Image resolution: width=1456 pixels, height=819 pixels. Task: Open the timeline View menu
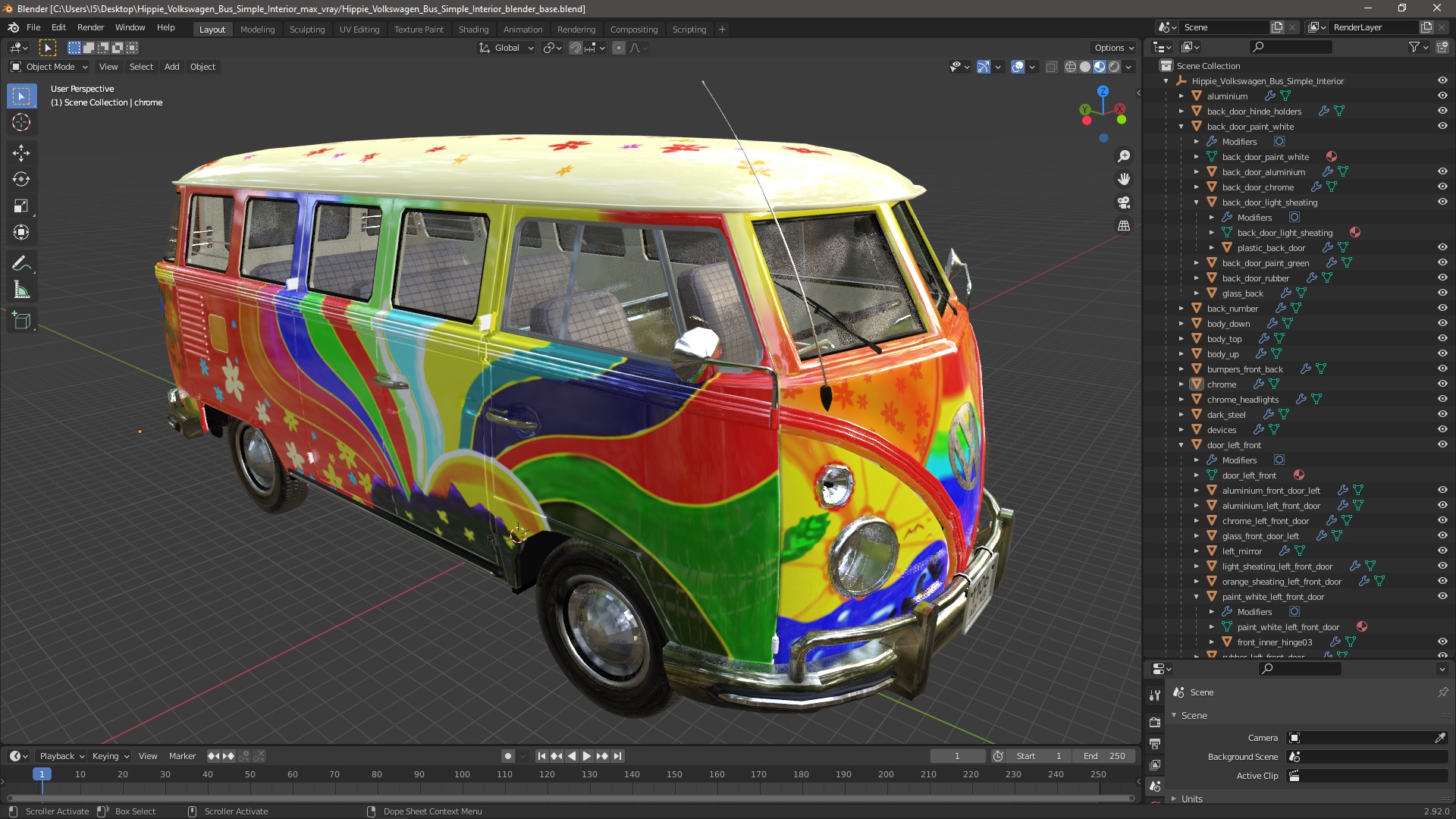pyautogui.click(x=148, y=756)
